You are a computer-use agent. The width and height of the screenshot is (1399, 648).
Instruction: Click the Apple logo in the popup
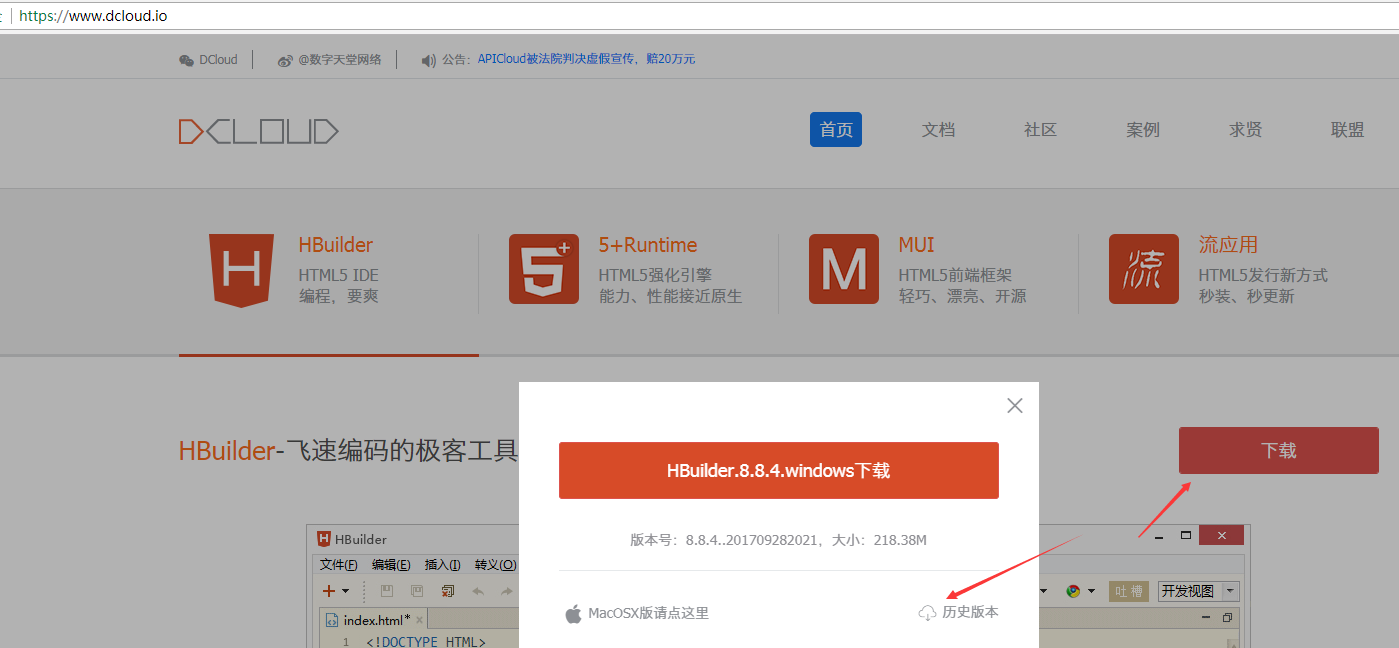573,613
